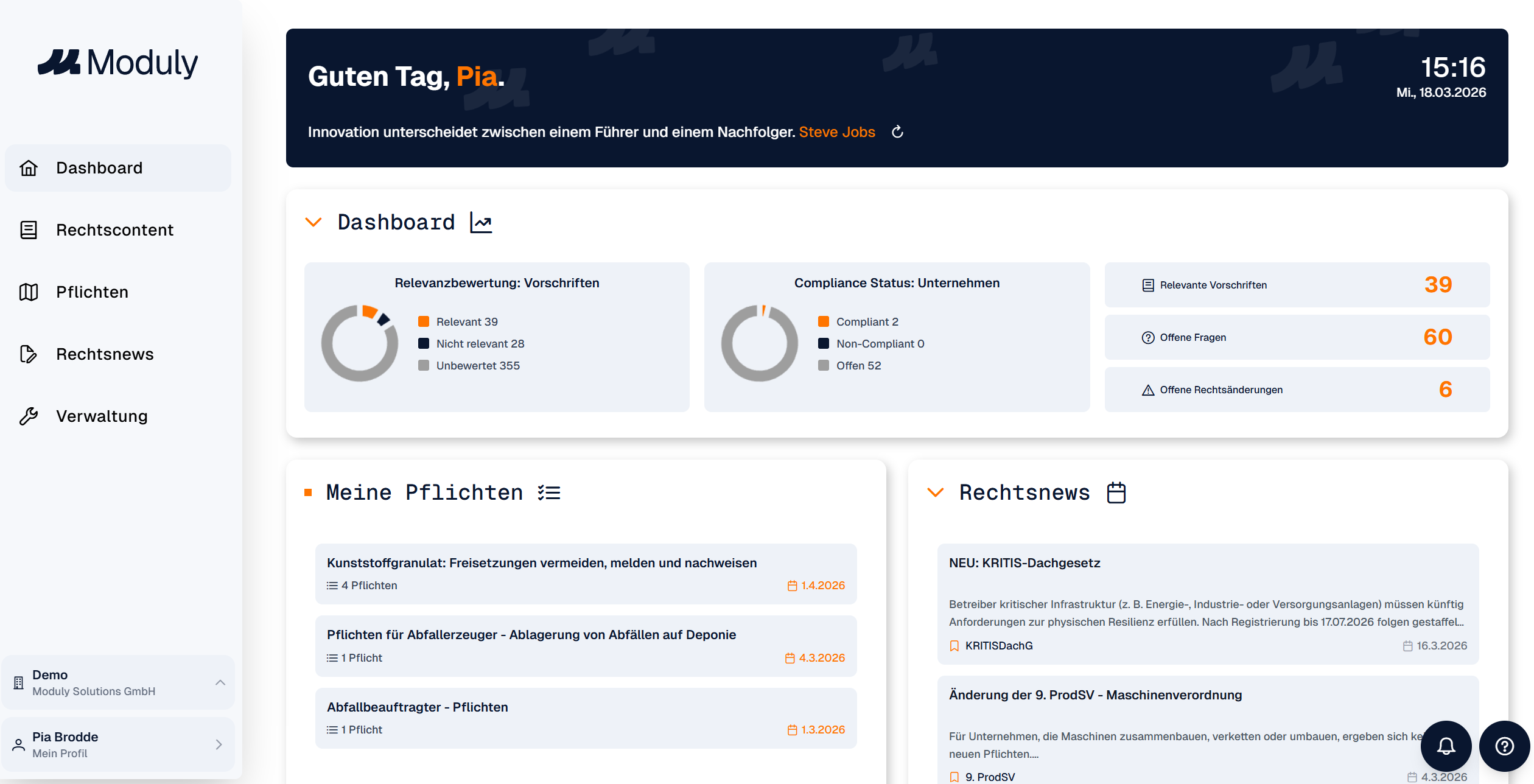Go to Rechtscontent in the sidebar
The height and width of the screenshot is (784, 1534).
114,230
